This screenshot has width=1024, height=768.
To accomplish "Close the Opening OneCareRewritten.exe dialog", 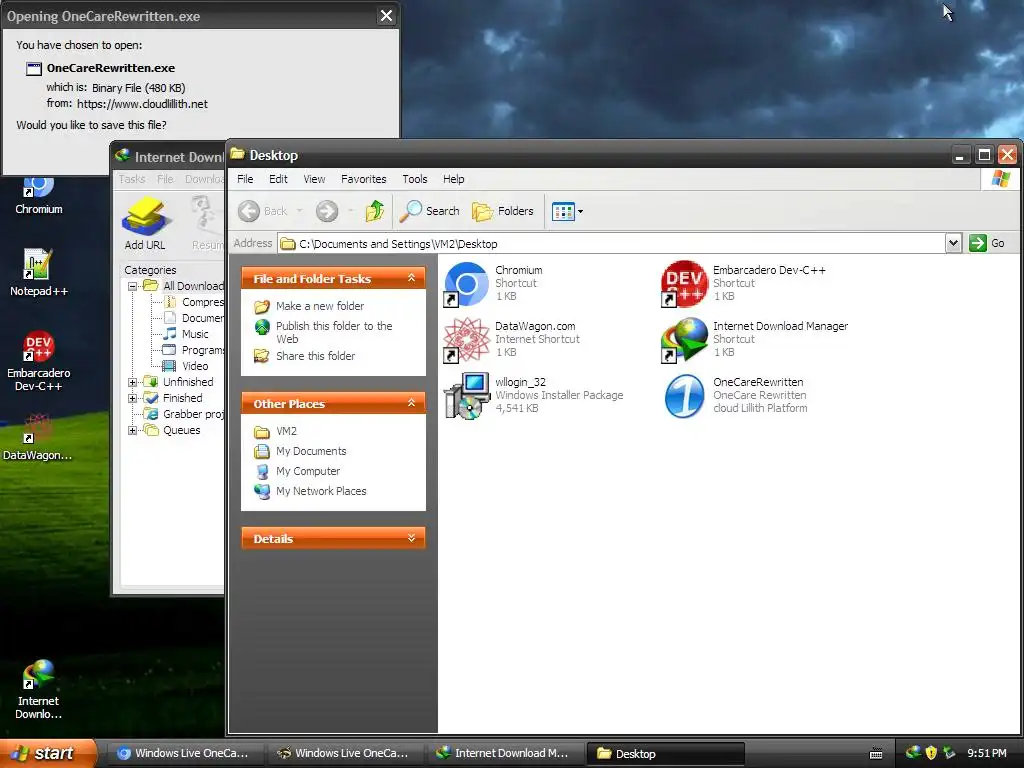I will click(386, 16).
